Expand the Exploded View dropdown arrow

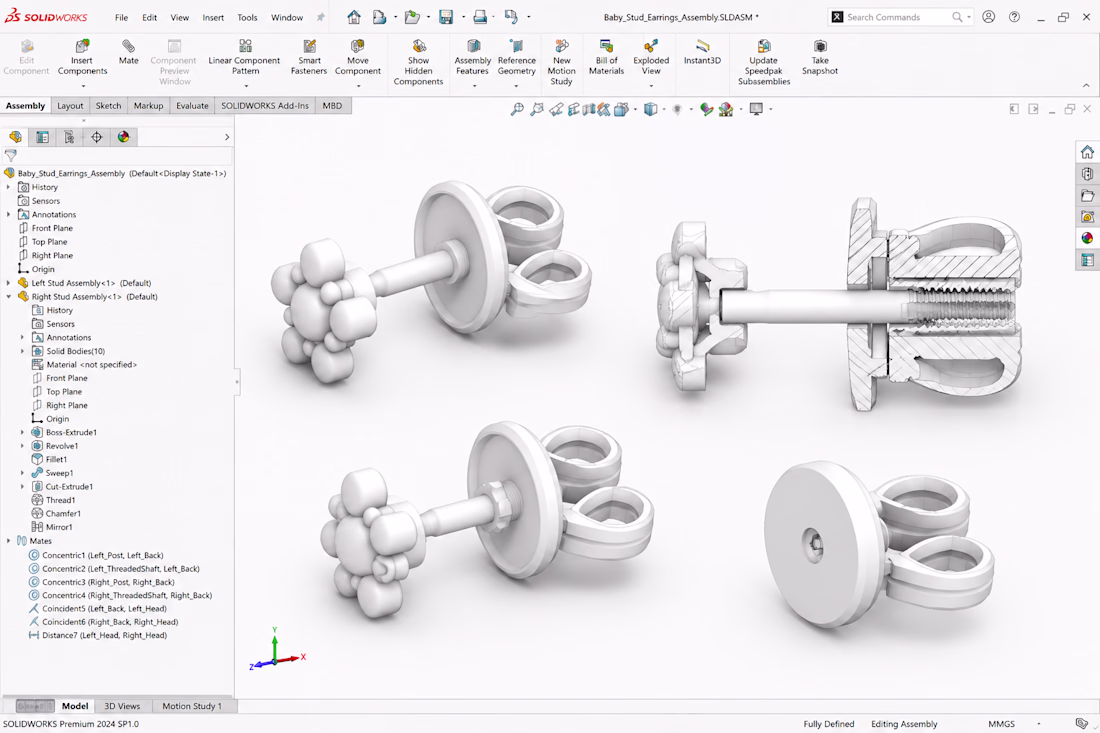pyautogui.click(x=651, y=86)
